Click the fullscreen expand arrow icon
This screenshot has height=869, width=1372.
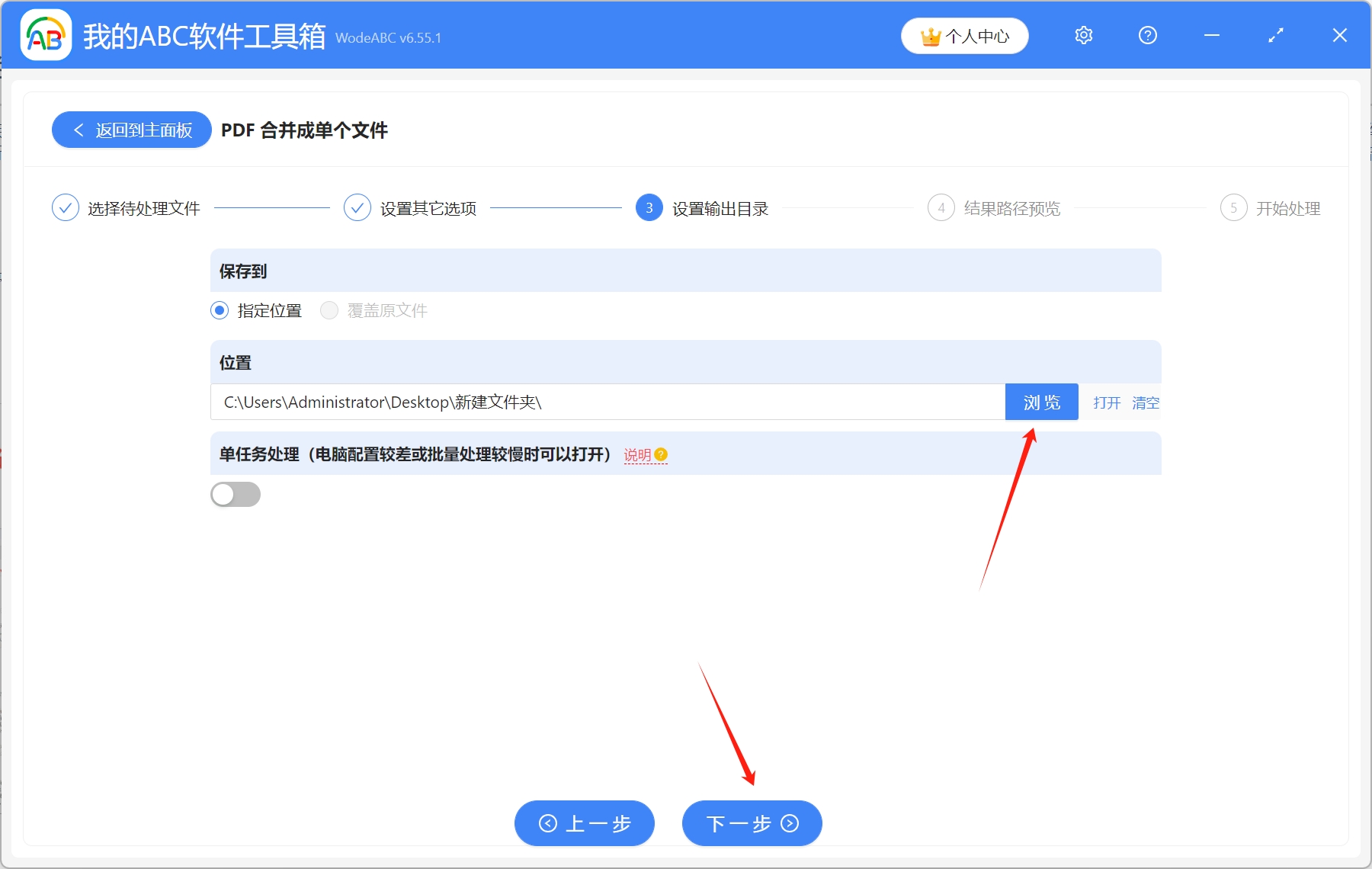1275,35
